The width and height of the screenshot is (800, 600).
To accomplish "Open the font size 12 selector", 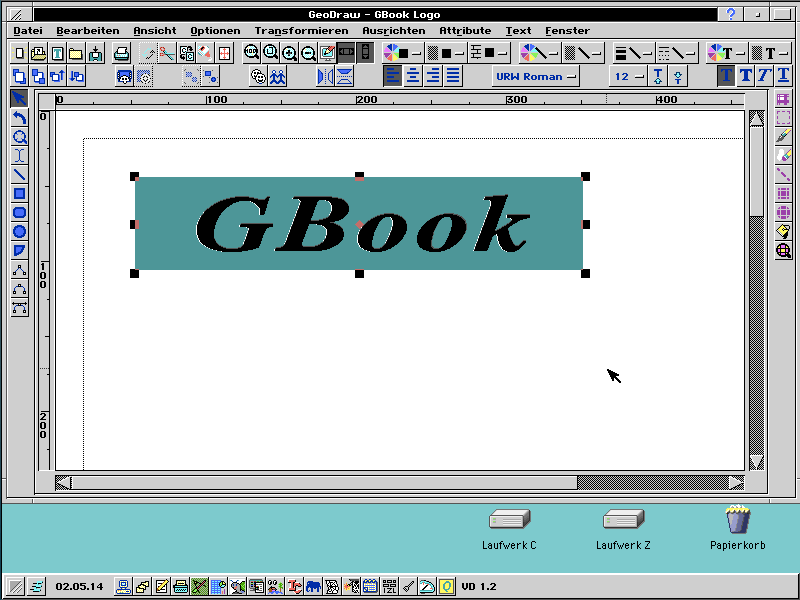I will (628, 75).
